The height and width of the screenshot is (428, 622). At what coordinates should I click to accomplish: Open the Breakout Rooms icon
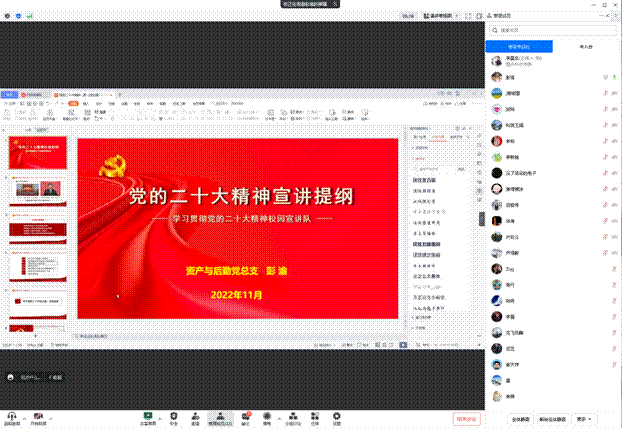tap(293, 418)
